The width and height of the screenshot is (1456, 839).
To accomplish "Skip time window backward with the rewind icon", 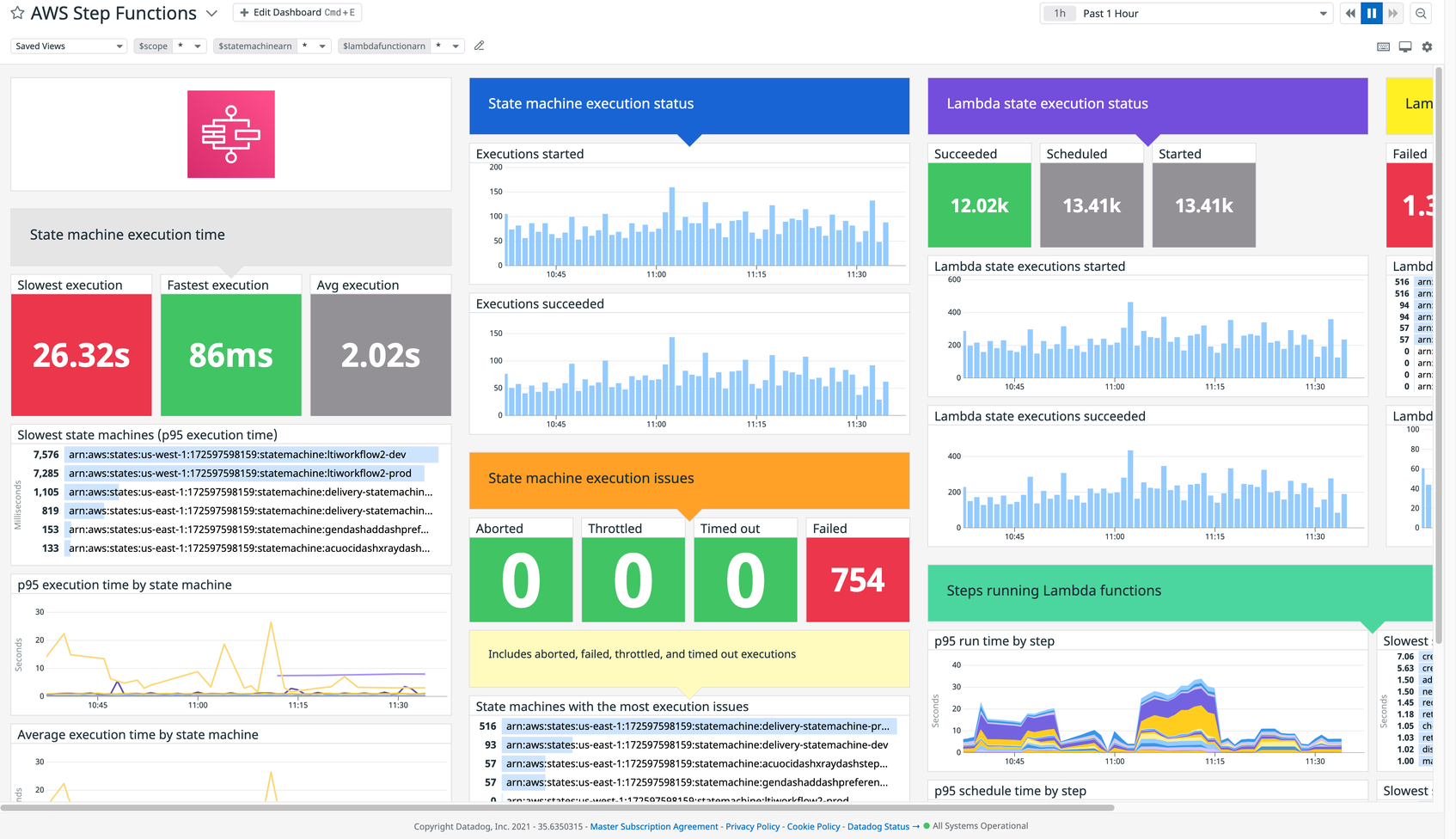I will pos(1349,13).
